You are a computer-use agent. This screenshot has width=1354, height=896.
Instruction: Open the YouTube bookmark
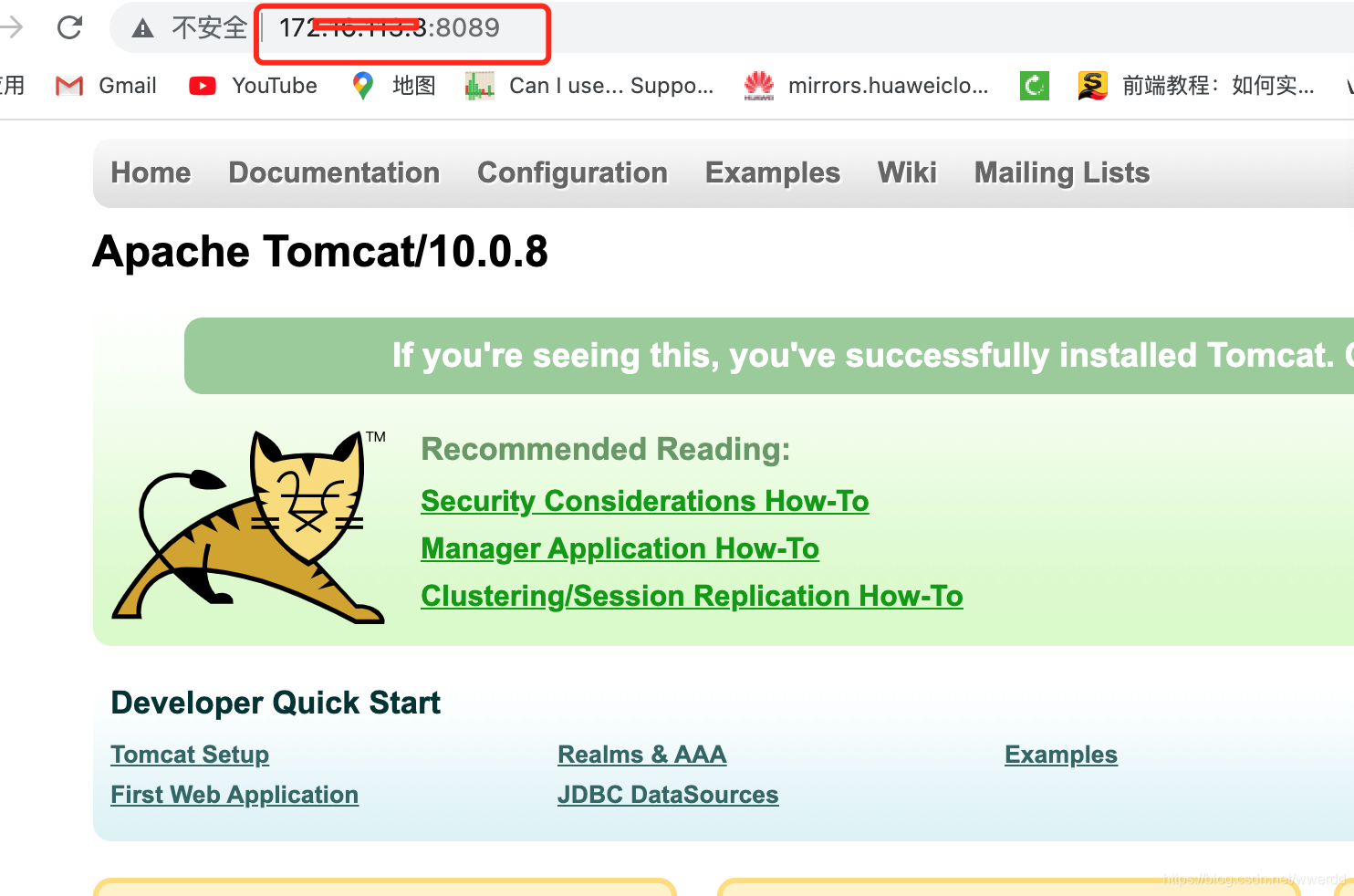click(253, 86)
